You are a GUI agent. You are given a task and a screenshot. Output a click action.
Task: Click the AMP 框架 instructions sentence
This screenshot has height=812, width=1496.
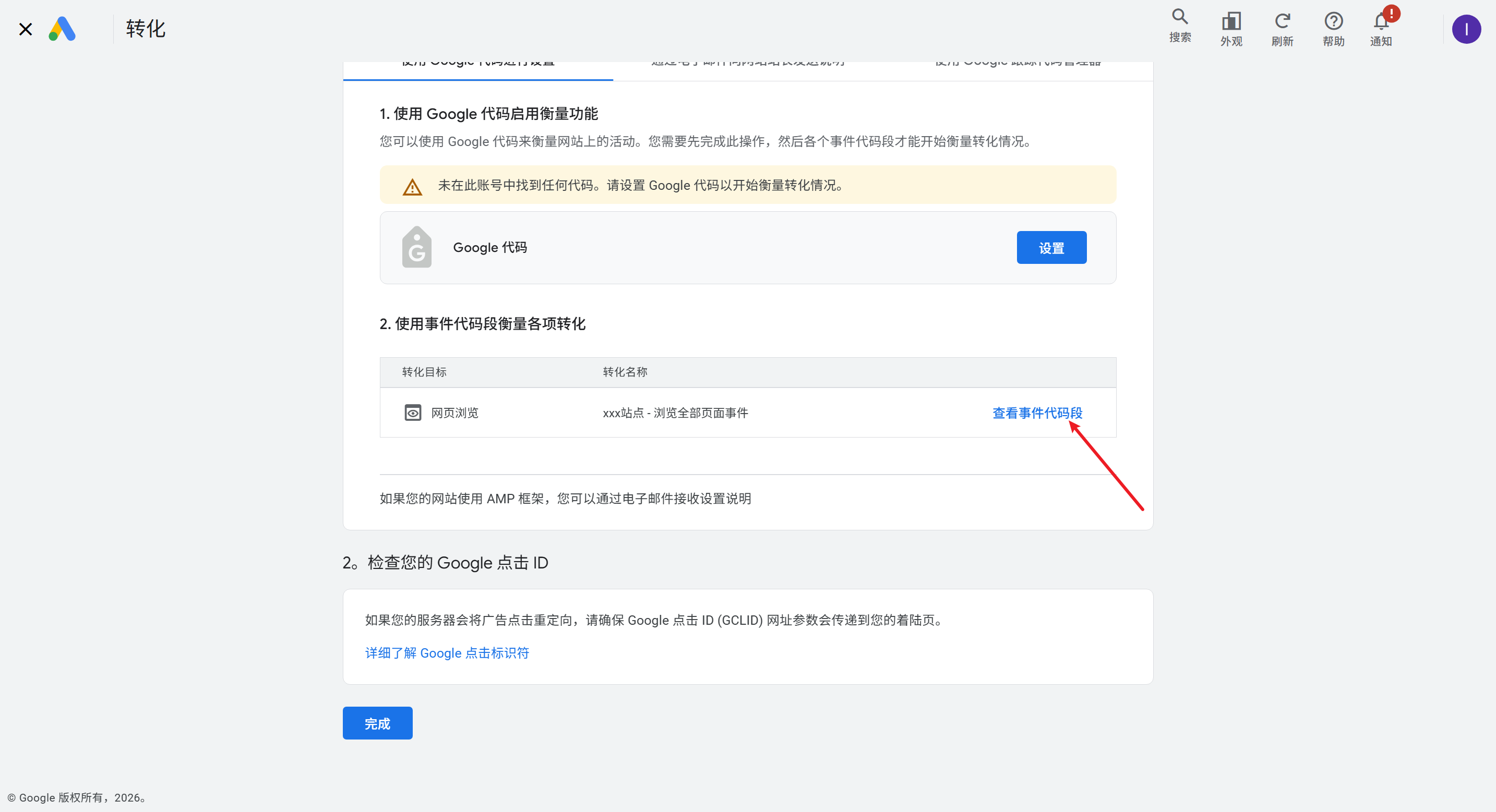(x=565, y=499)
